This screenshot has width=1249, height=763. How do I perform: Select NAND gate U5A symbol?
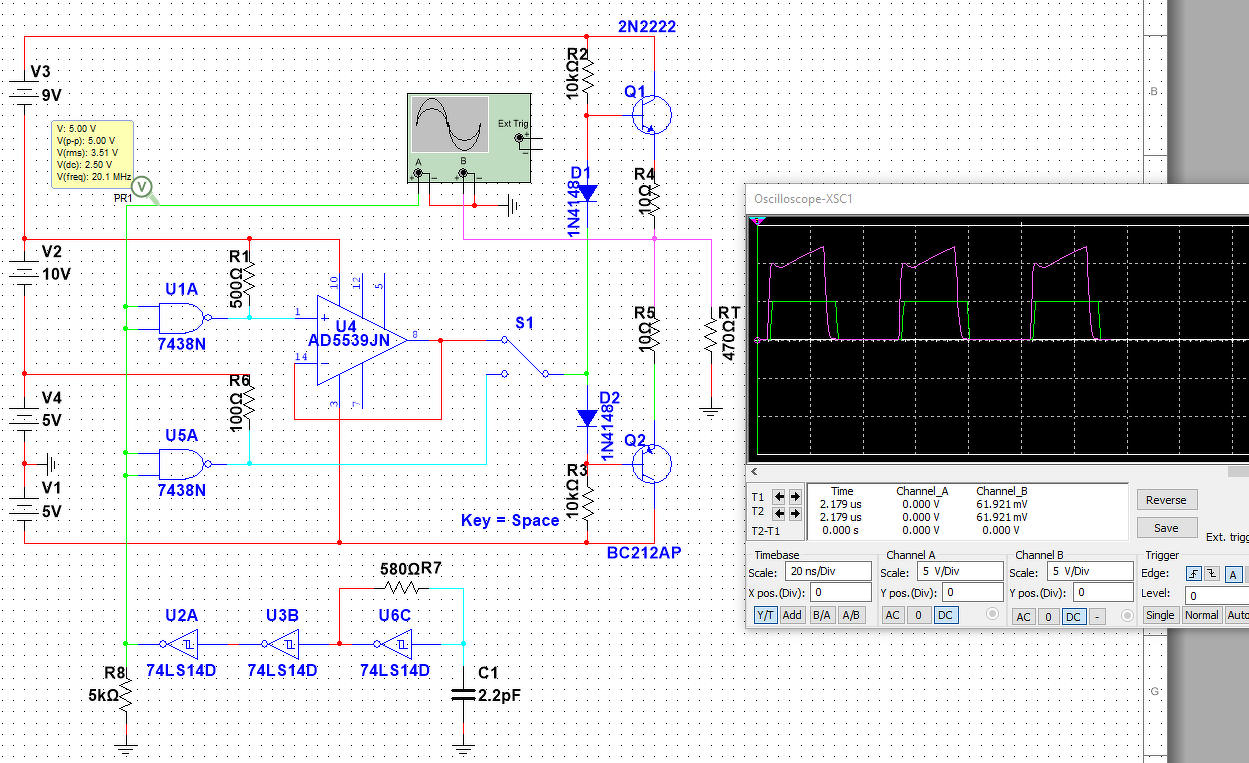185,463
